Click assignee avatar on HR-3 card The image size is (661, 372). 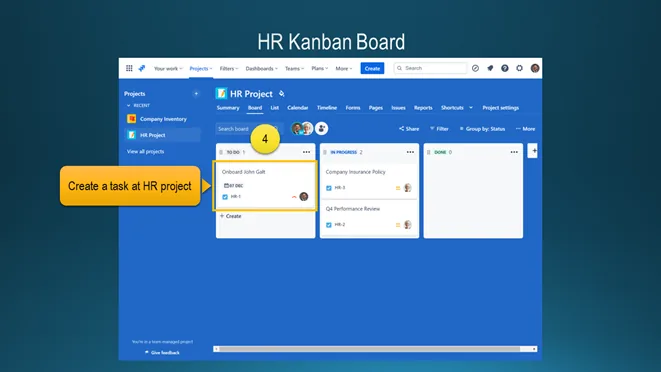tap(408, 188)
